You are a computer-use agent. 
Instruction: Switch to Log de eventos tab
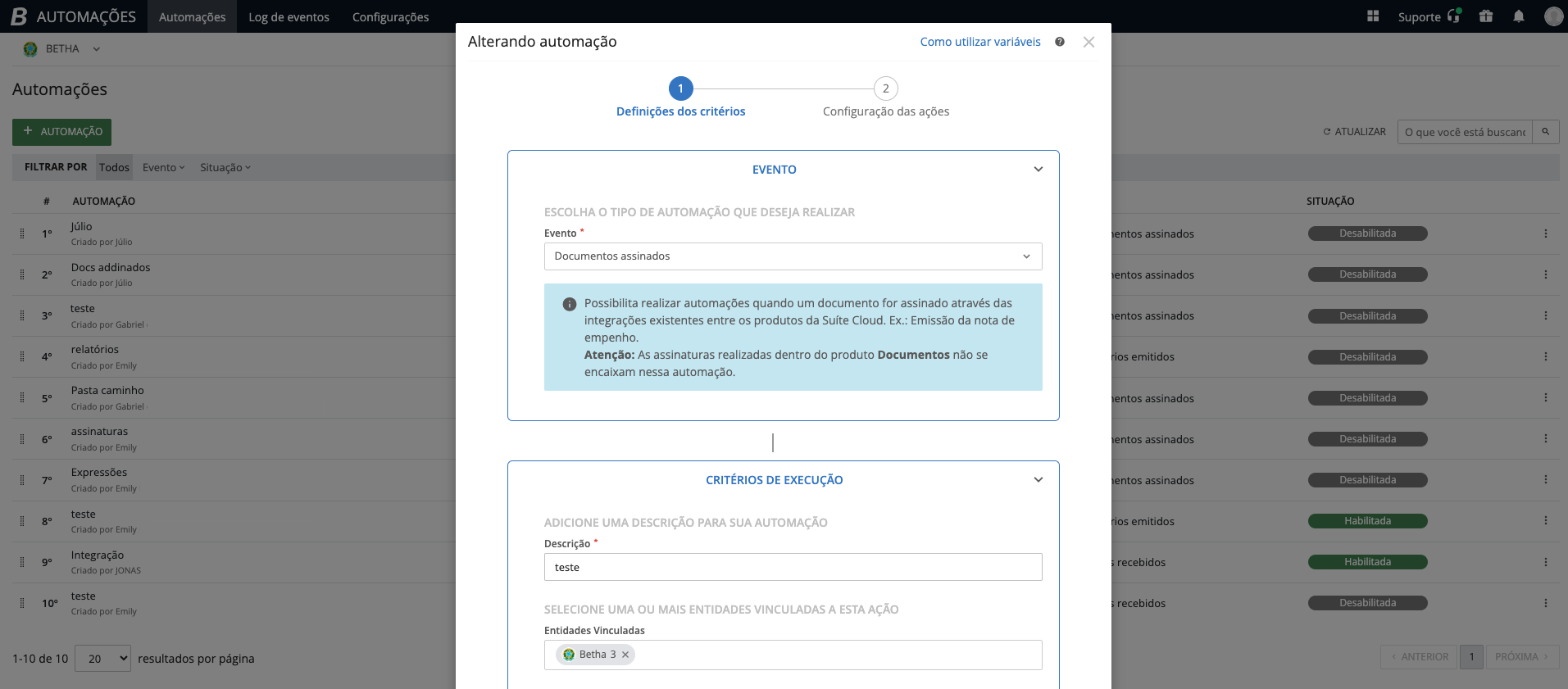click(x=289, y=17)
